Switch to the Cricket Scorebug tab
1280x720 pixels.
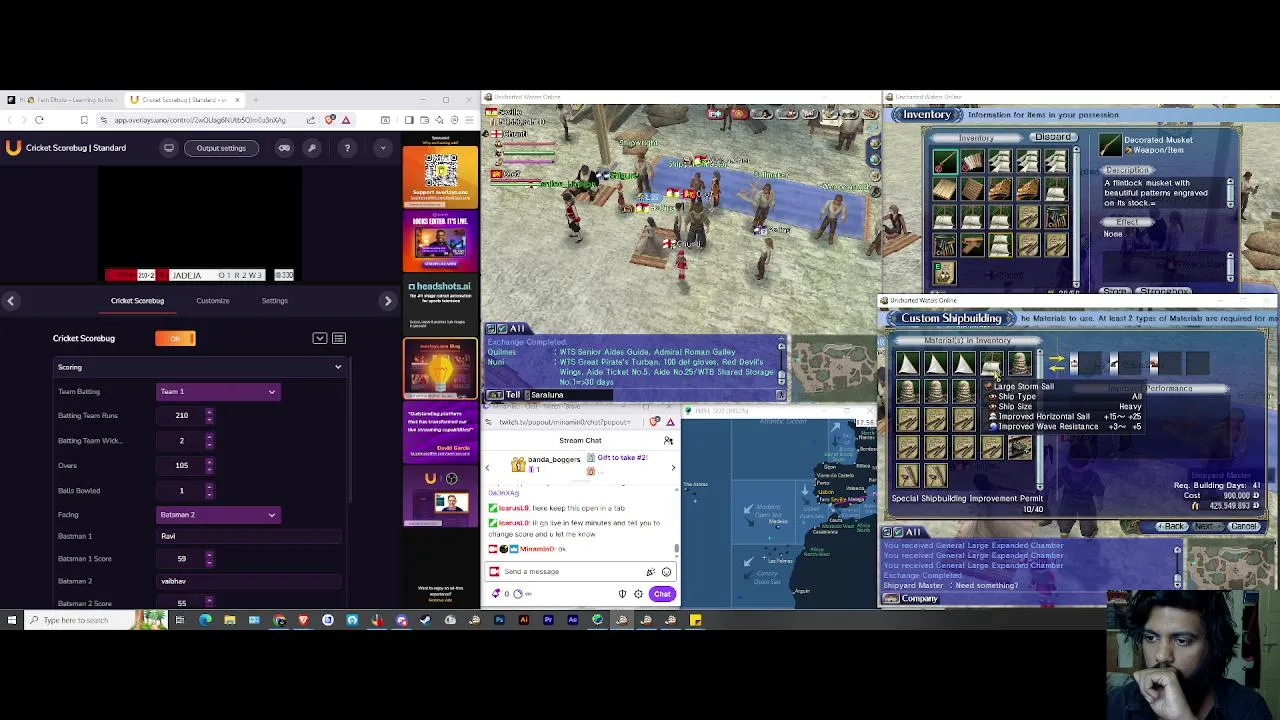[x=137, y=300]
